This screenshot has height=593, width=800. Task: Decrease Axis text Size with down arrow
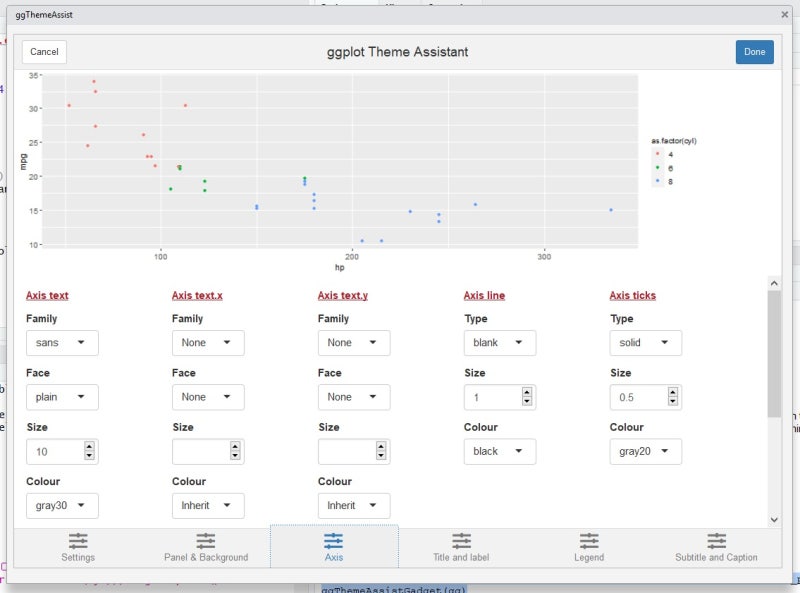[x=89, y=456]
